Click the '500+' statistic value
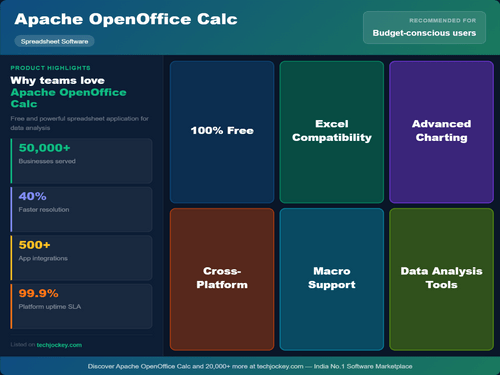Viewport: 500px width, 375px height. click(34, 245)
